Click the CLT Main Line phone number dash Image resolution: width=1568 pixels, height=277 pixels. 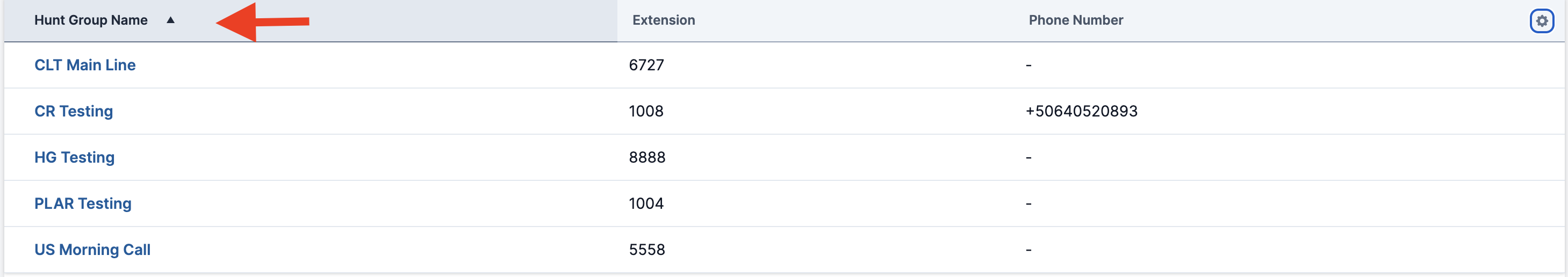coord(1028,65)
